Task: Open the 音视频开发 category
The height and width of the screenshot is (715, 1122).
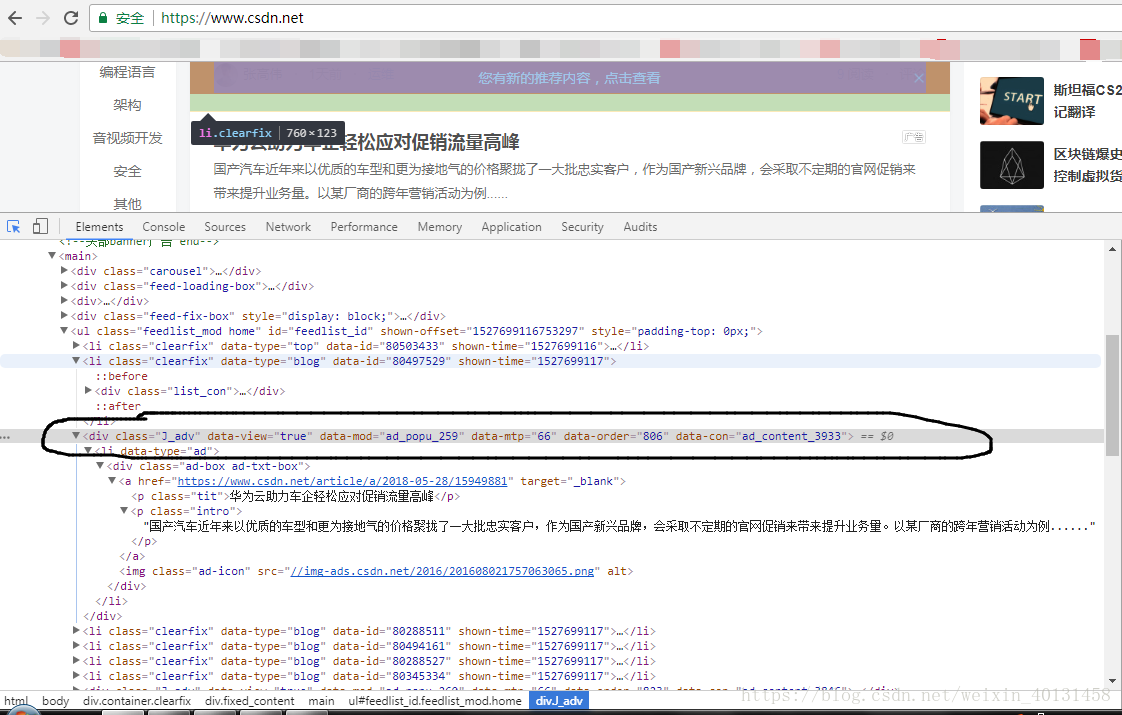Action: tap(127, 138)
